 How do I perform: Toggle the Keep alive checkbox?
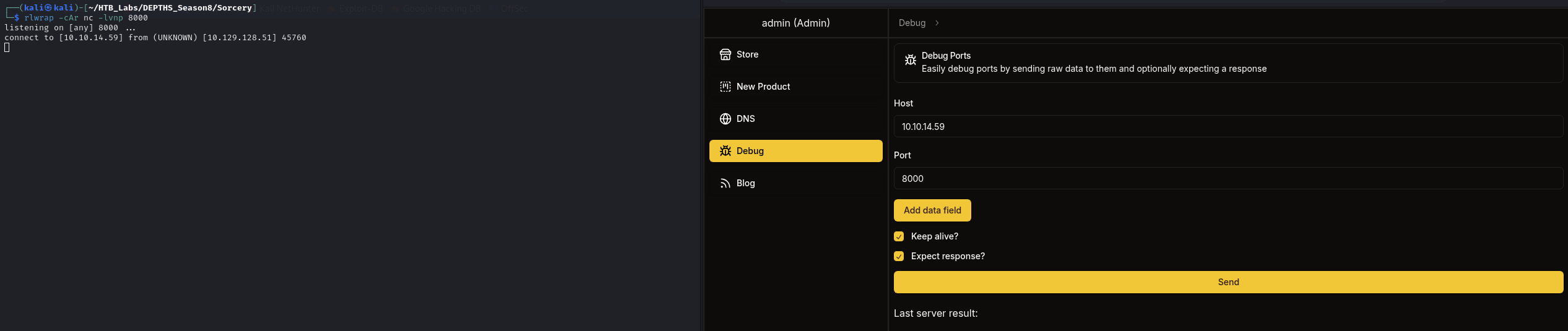coord(899,236)
